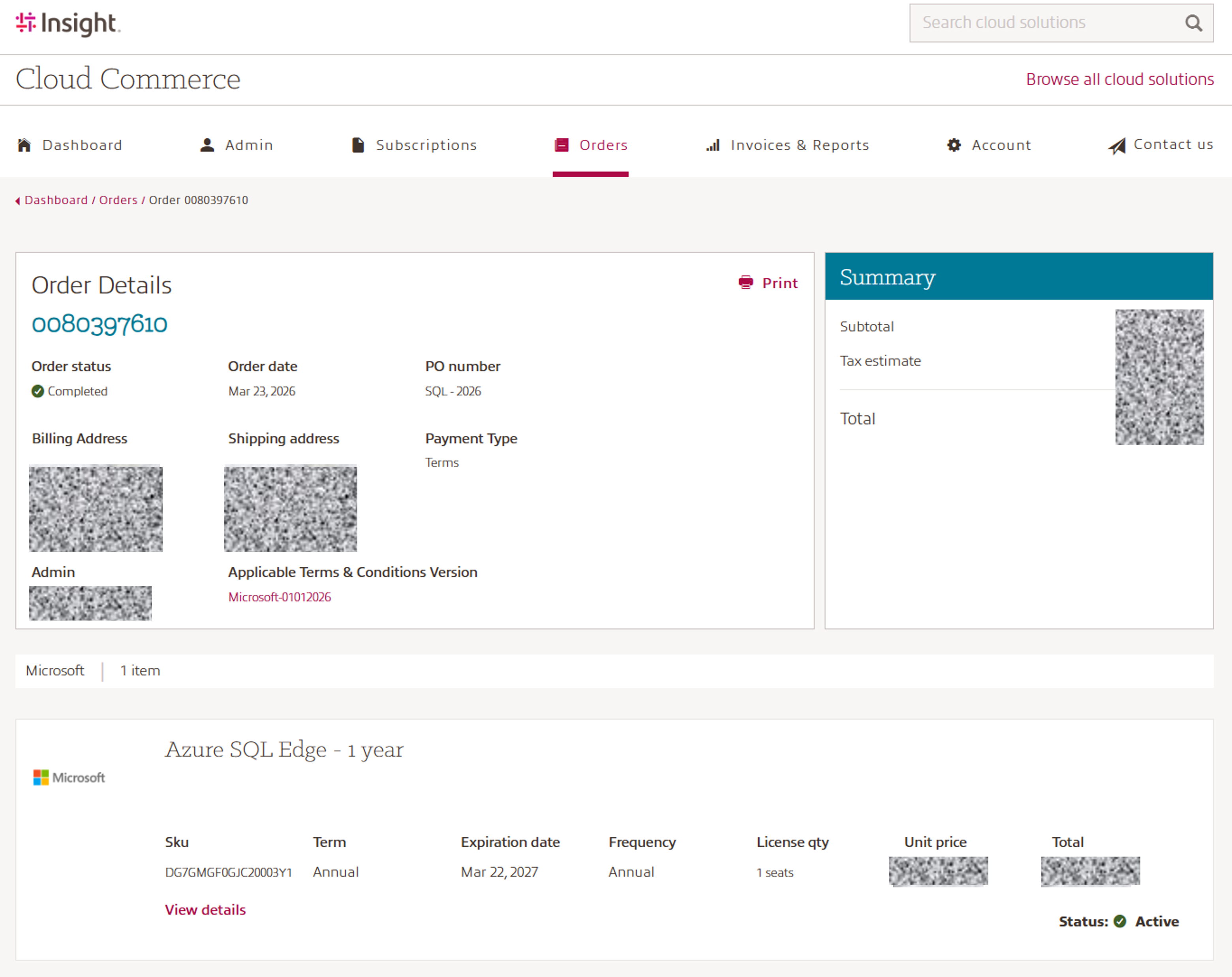This screenshot has height=977, width=1232.
Task: Click the search magnifier icon
Action: coord(1193,22)
